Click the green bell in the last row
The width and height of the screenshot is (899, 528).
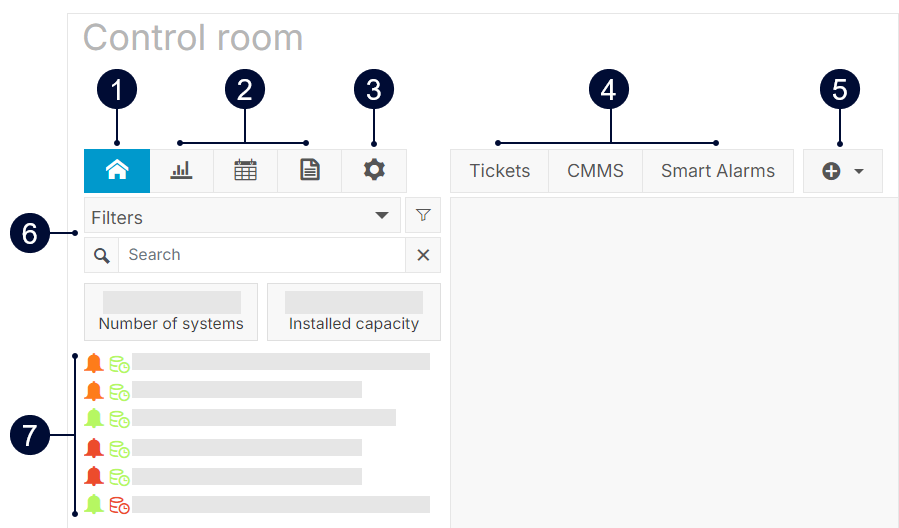(94, 505)
